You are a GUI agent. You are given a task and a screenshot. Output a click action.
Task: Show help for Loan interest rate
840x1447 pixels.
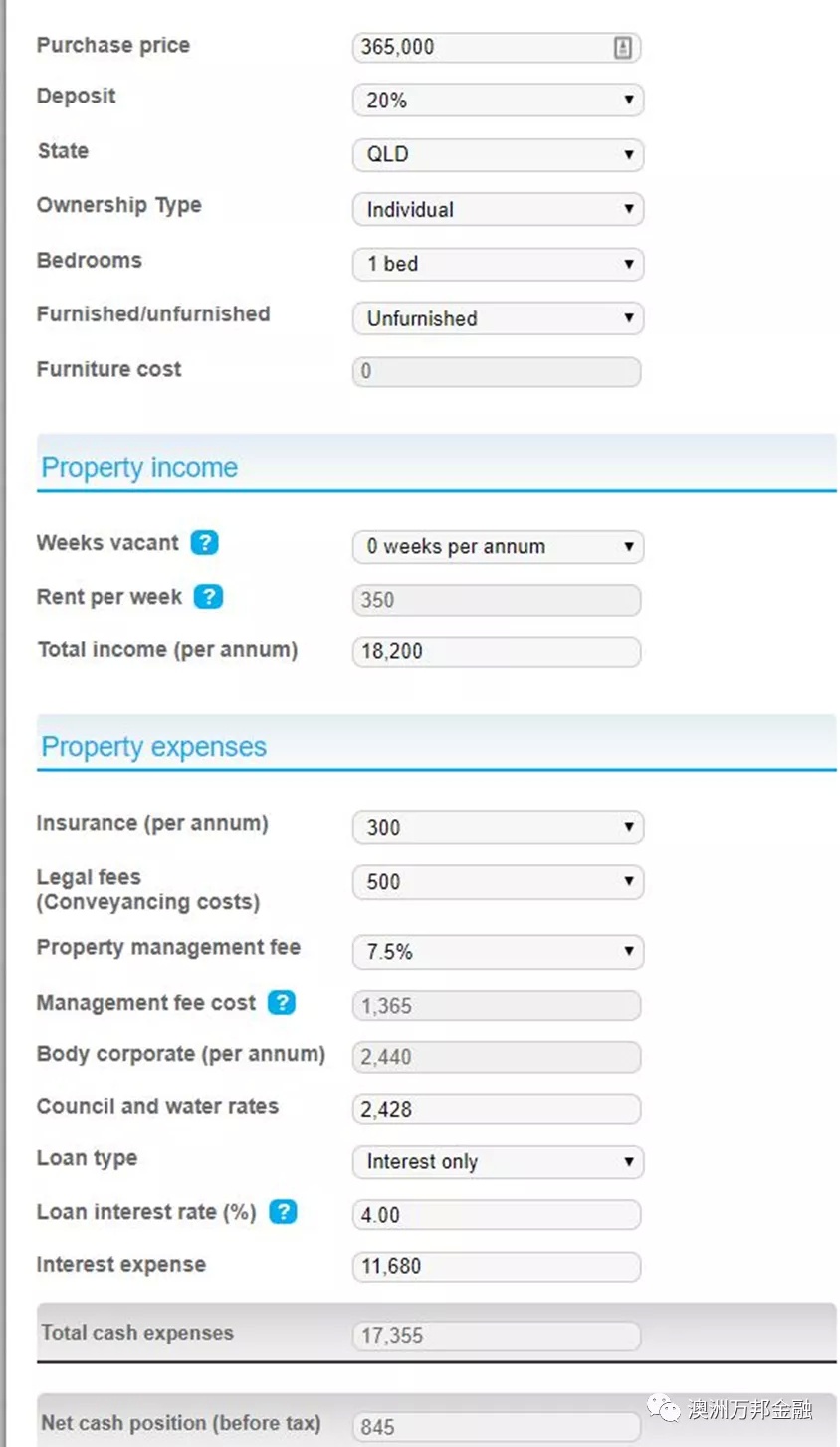[284, 1211]
